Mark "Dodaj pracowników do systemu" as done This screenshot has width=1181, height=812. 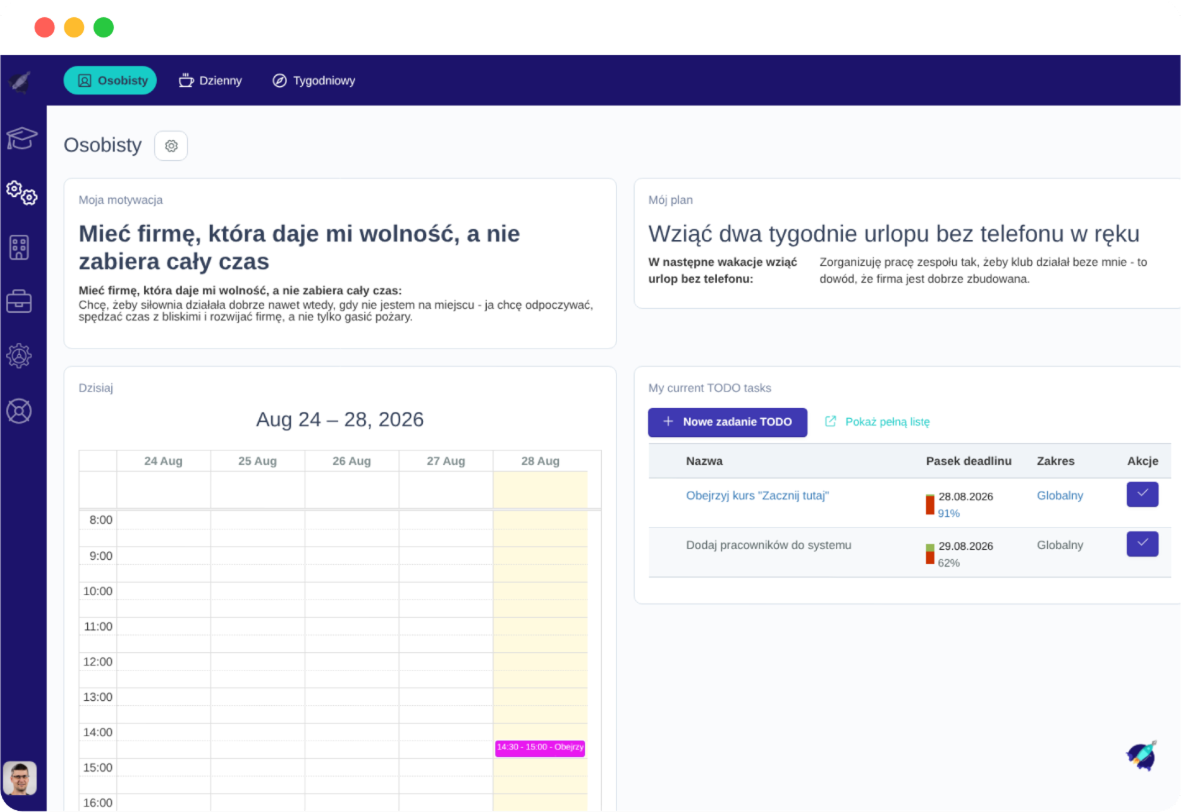(1142, 544)
